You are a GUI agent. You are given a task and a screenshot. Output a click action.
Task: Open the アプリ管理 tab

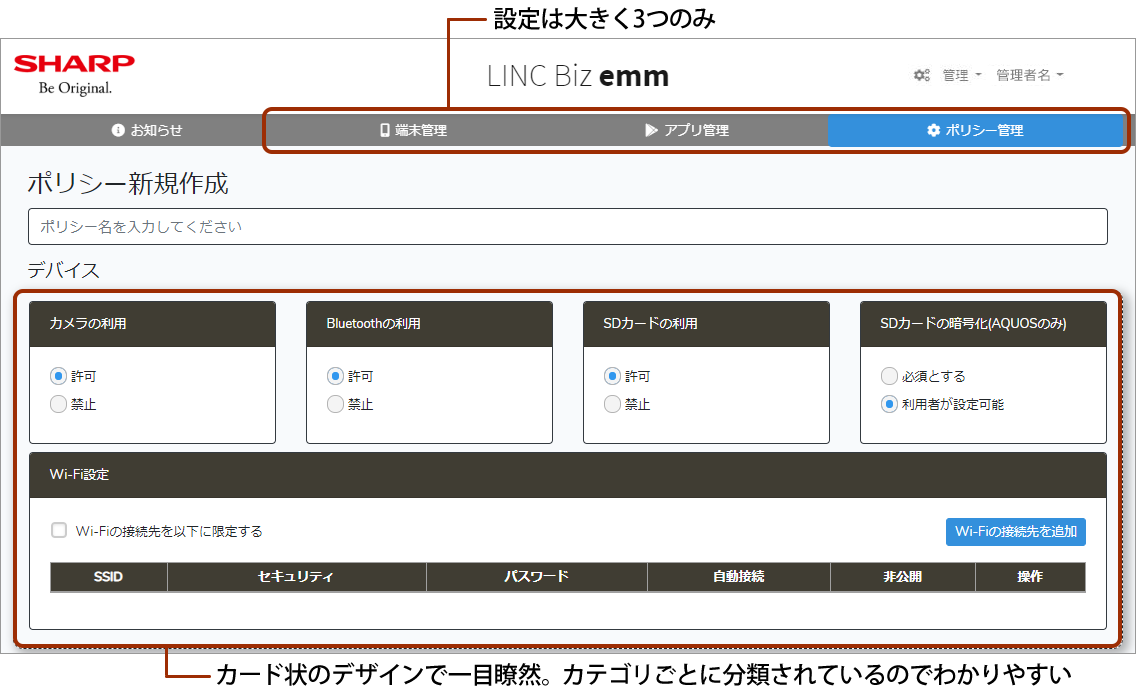687,130
